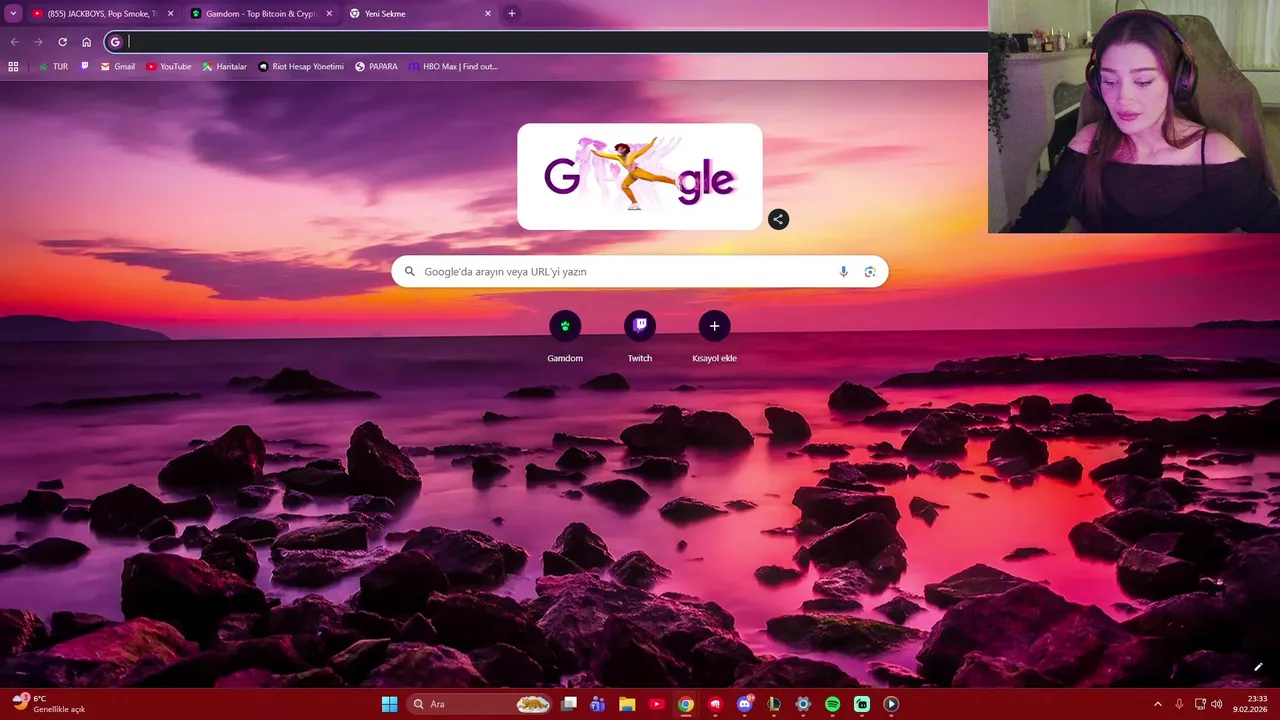The width and height of the screenshot is (1280, 720).
Task: Open the red Riot Client taskbar icon
Action: [714, 704]
